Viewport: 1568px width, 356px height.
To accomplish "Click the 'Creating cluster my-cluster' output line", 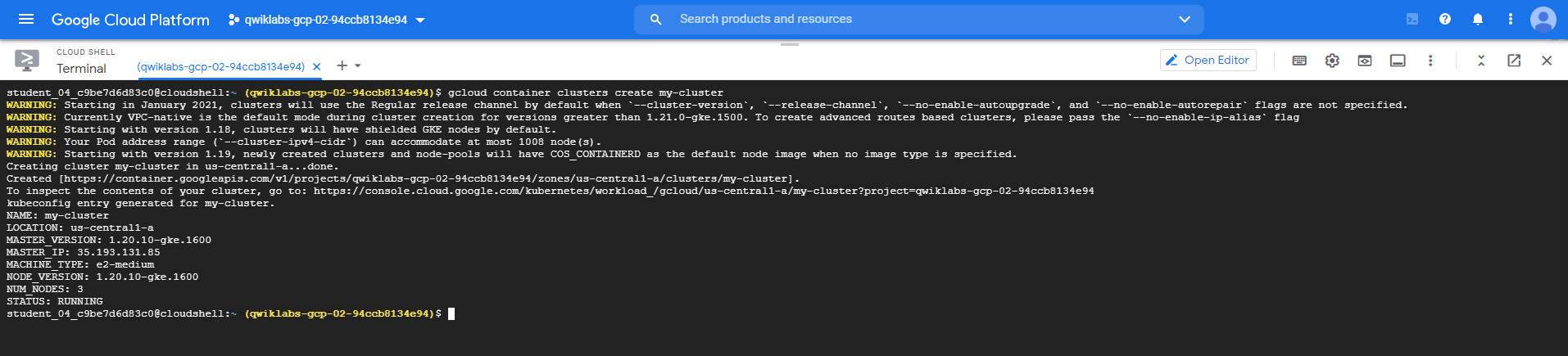I will point(173,166).
